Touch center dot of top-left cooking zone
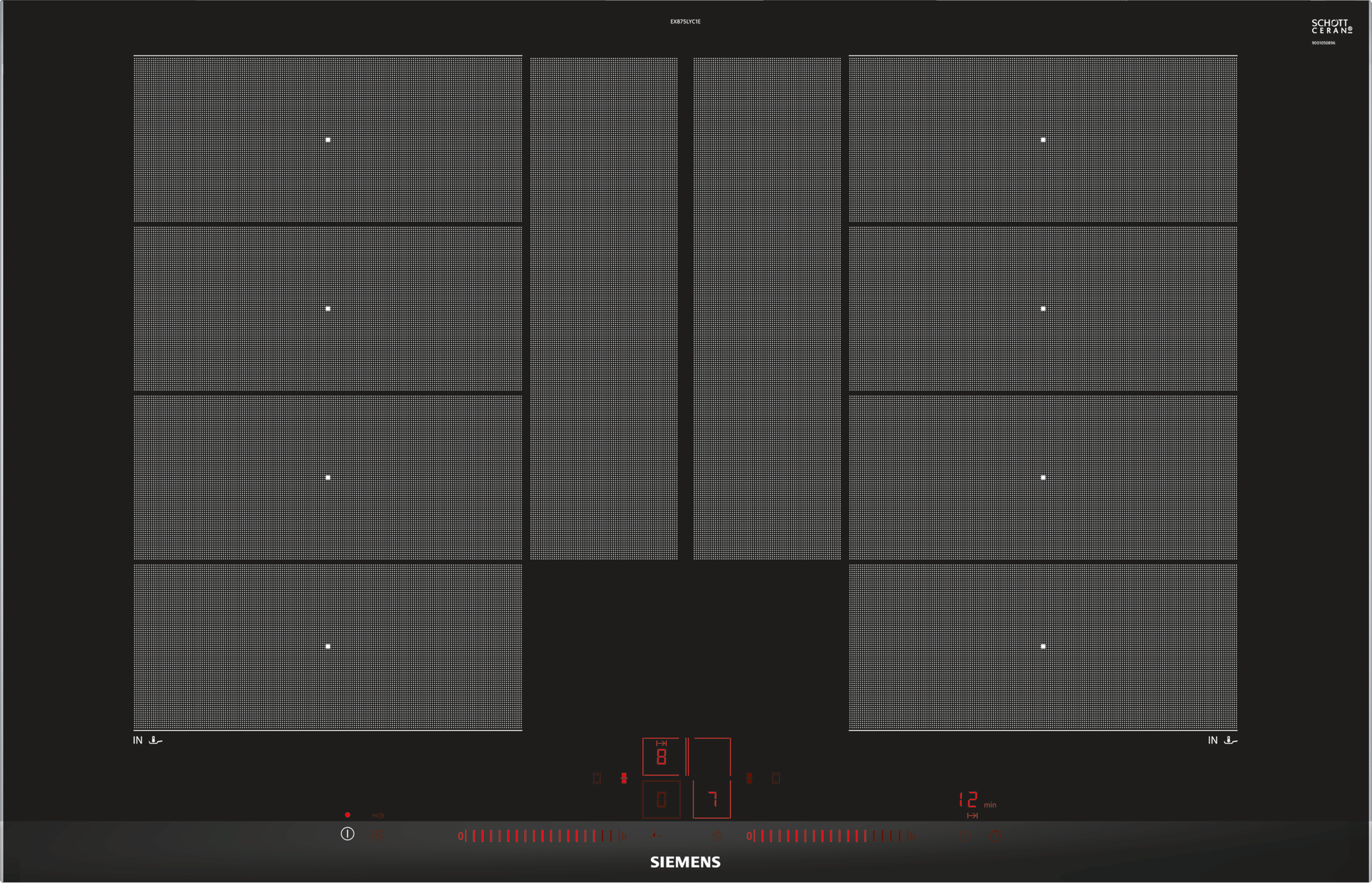Image resolution: width=1372 pixels, height=883 pixels. [328, 140]
